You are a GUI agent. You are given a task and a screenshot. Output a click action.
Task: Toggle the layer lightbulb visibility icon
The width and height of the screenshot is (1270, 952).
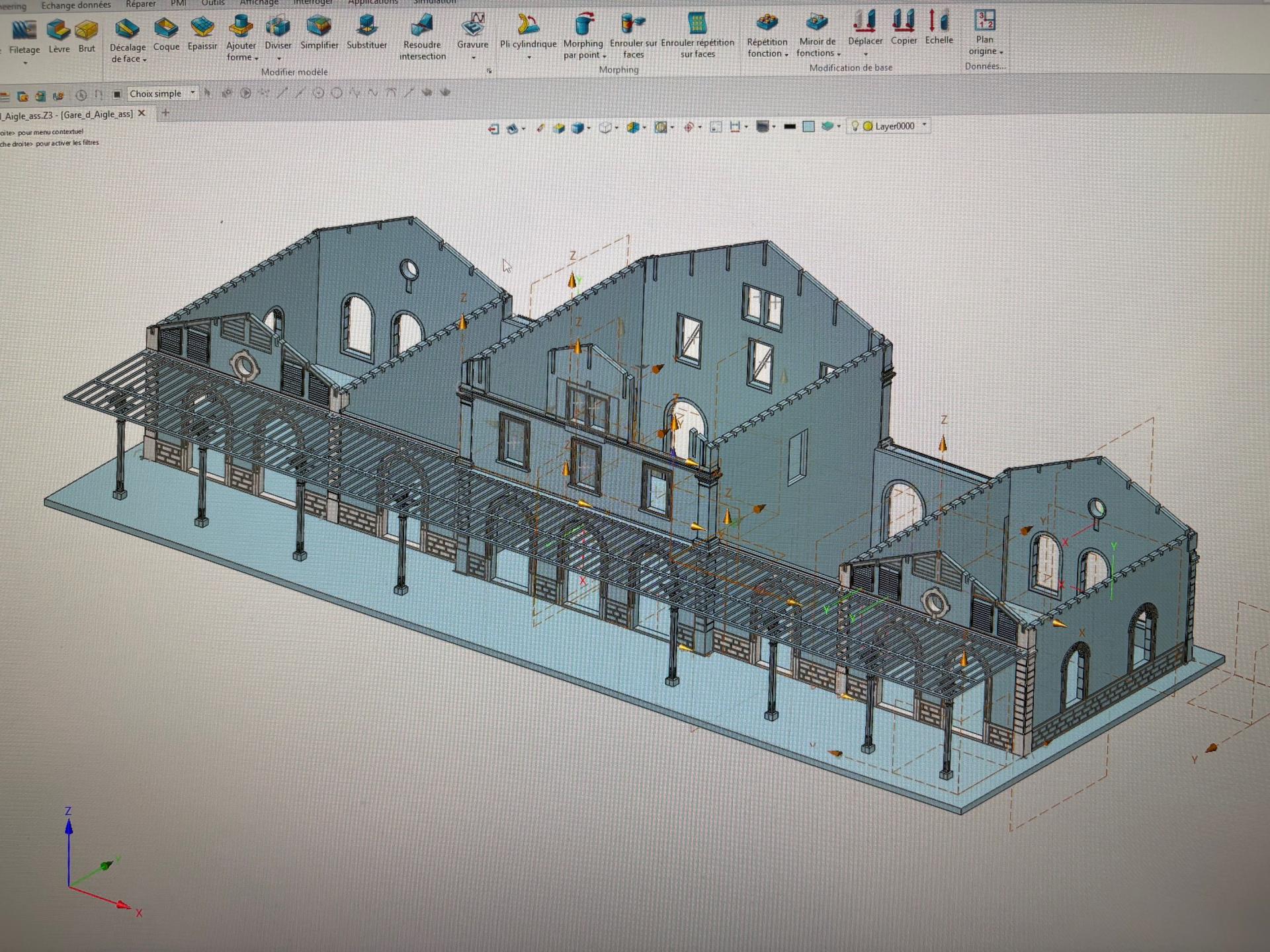click(855, 126)
